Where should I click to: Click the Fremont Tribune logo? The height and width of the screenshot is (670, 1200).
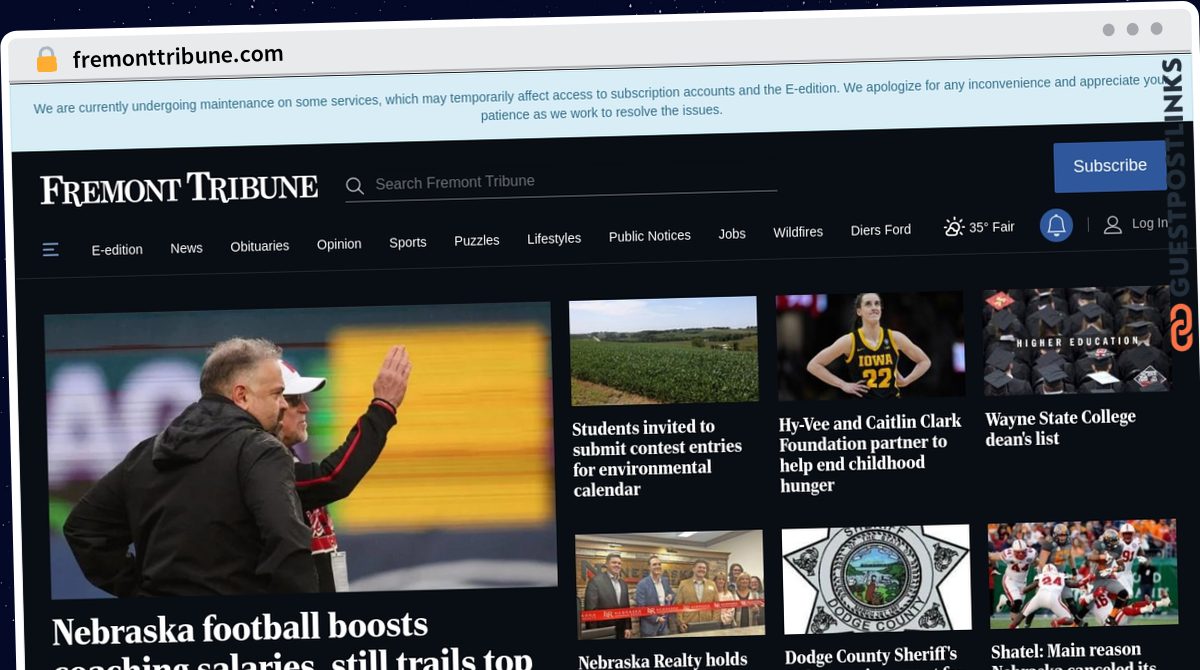[x=179, y=189]
